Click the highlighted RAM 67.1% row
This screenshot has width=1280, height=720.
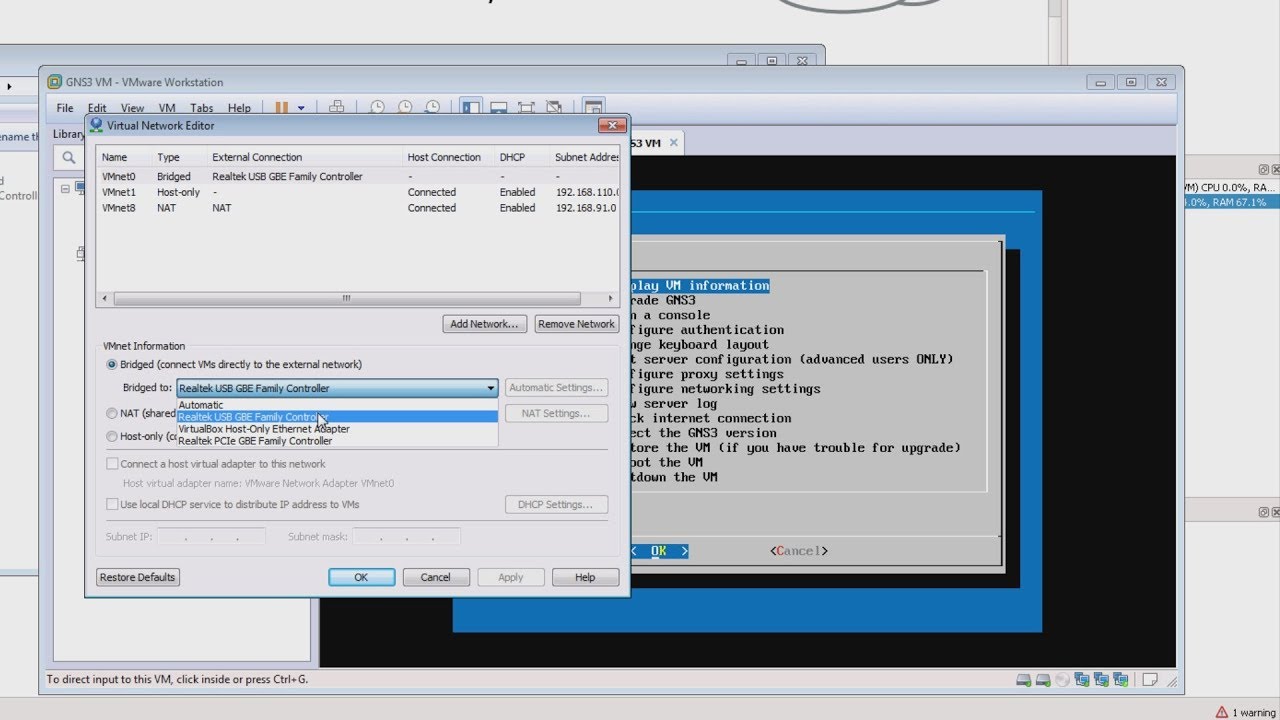1231,202
